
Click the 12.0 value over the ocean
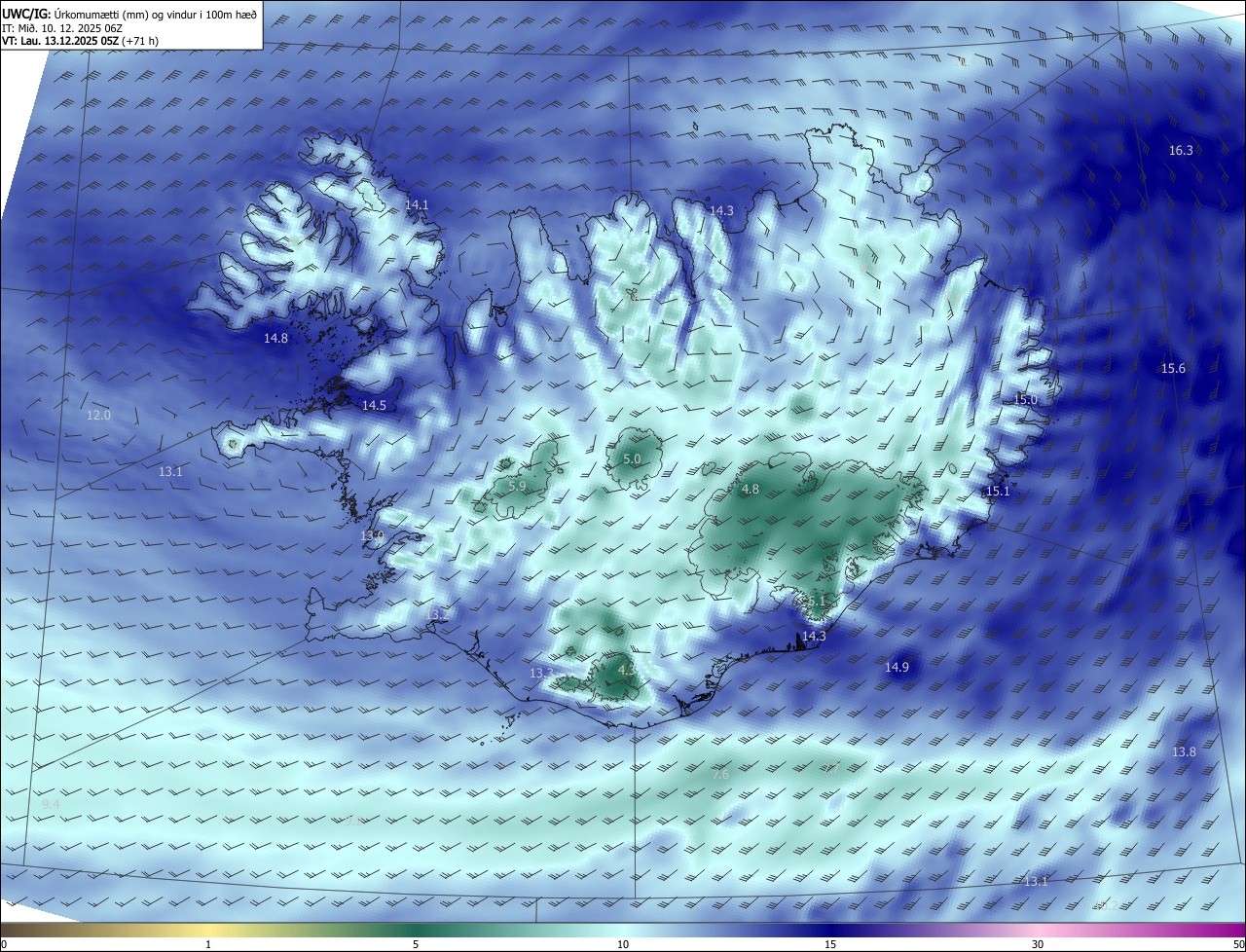pos(99,415)
